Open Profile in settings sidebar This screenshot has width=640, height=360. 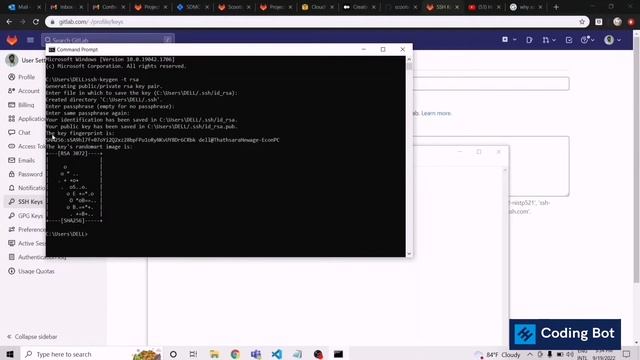pyautogui.click(x=26, y=77)
